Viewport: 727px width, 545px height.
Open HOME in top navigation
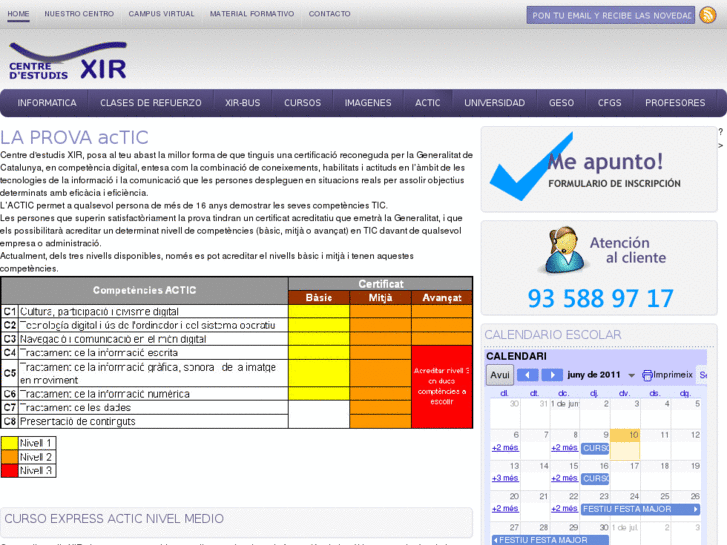(18, 14)
